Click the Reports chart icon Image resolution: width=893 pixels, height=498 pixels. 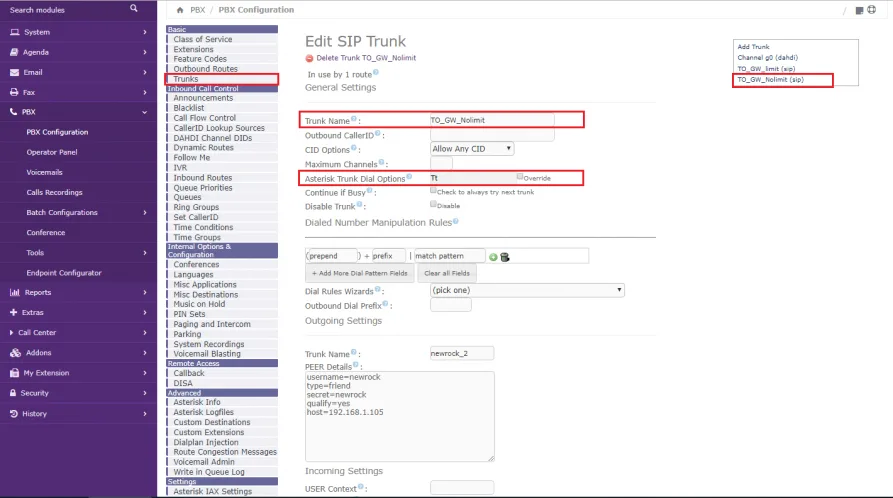[x=15, y=292]
